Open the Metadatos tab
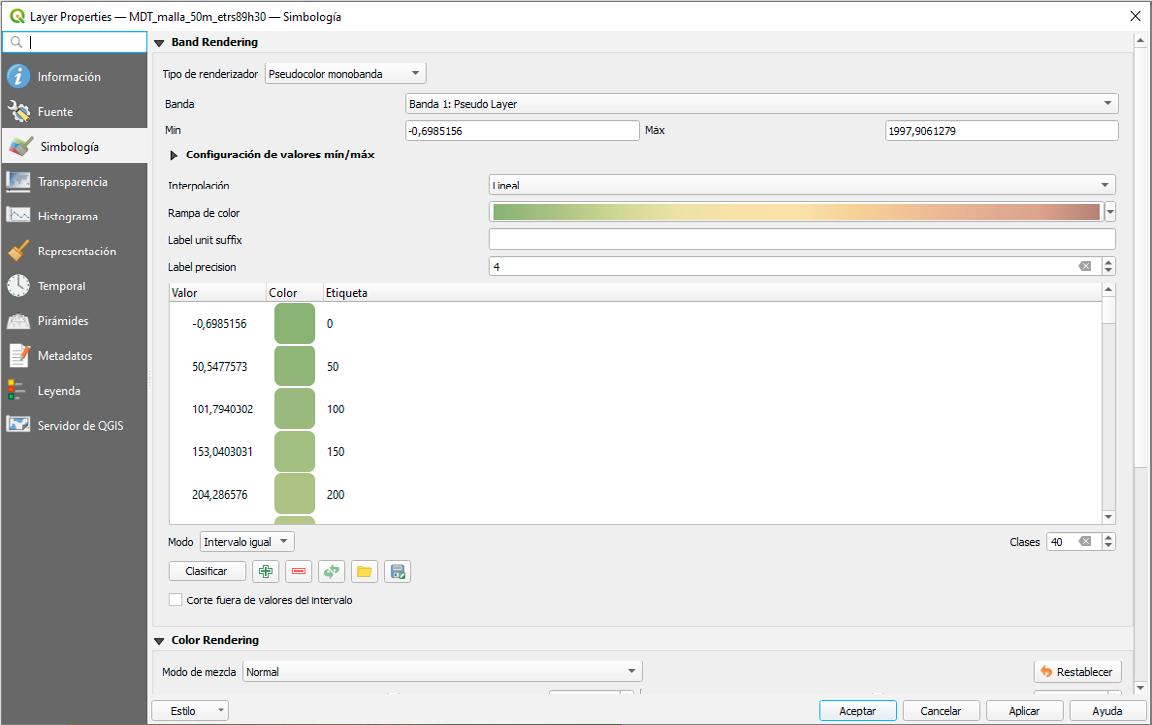Screen dimensions: 1152x725 coord(74,356)
